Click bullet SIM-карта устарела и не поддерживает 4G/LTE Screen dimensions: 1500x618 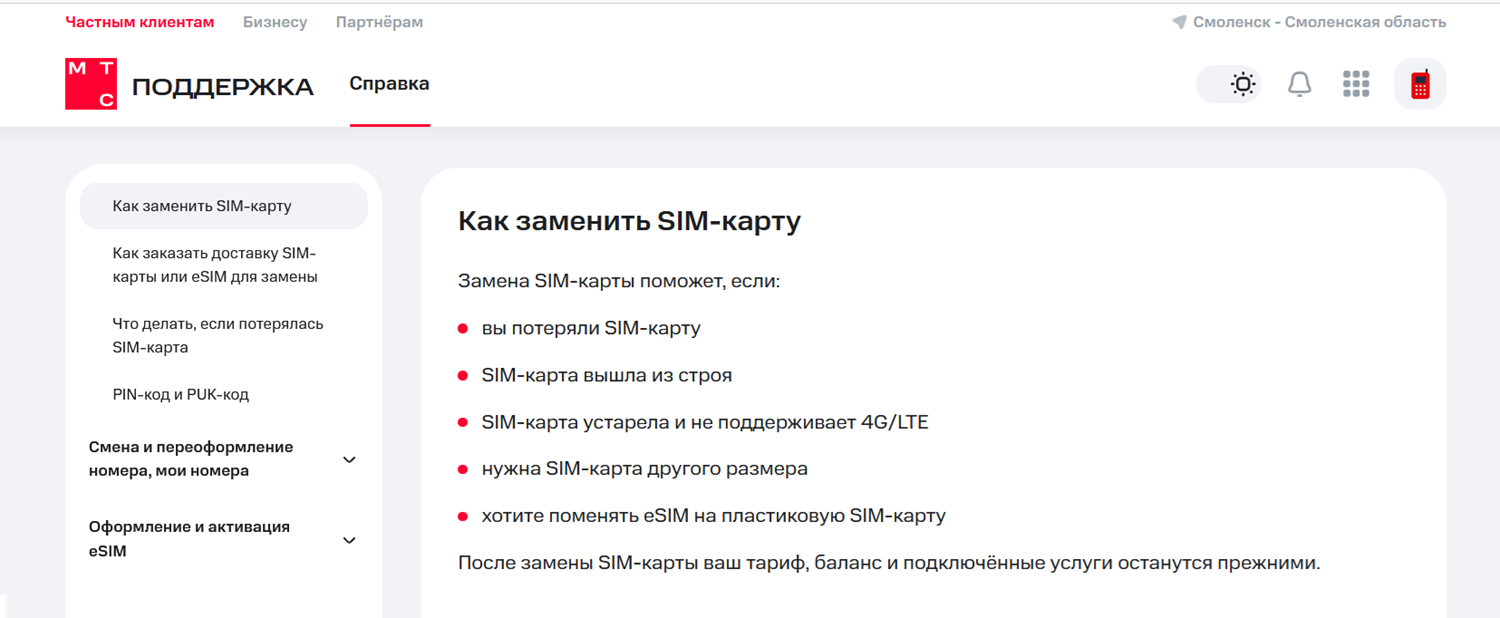705,422
